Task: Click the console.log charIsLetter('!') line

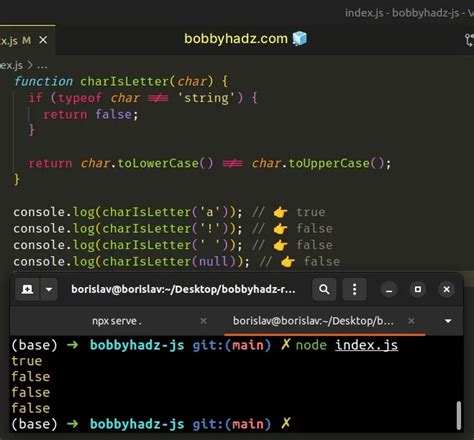Action: click(173, 229)
